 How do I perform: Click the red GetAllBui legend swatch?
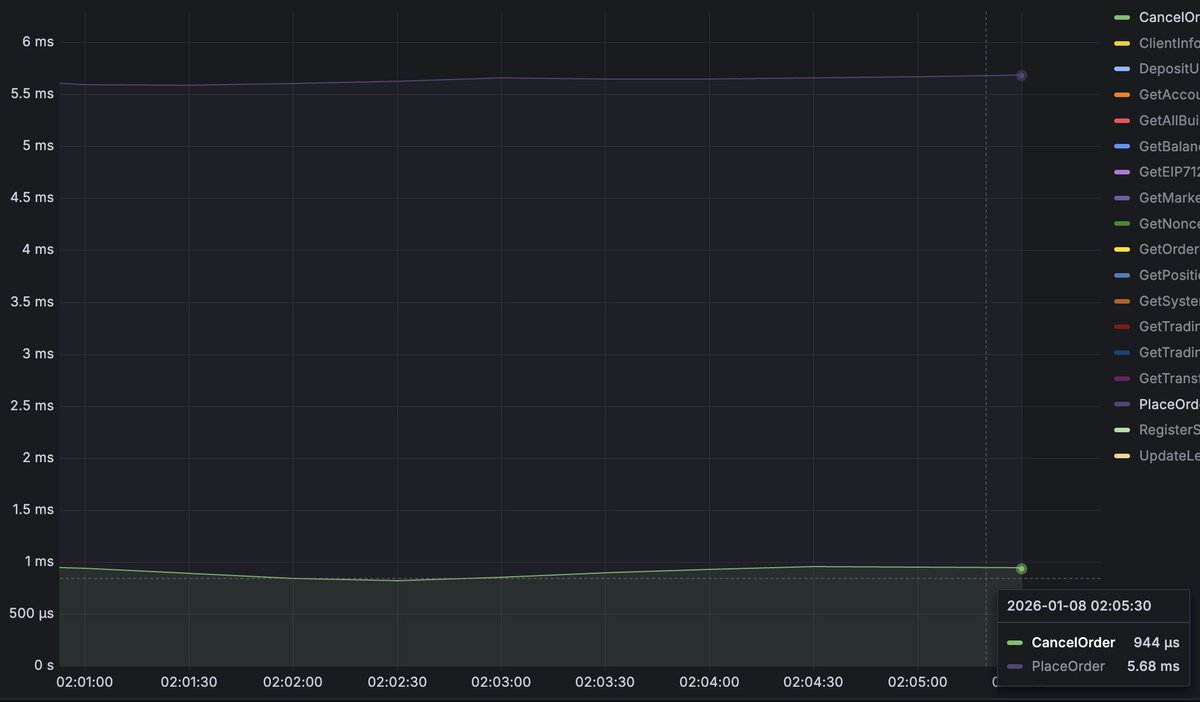[1122, 120]
